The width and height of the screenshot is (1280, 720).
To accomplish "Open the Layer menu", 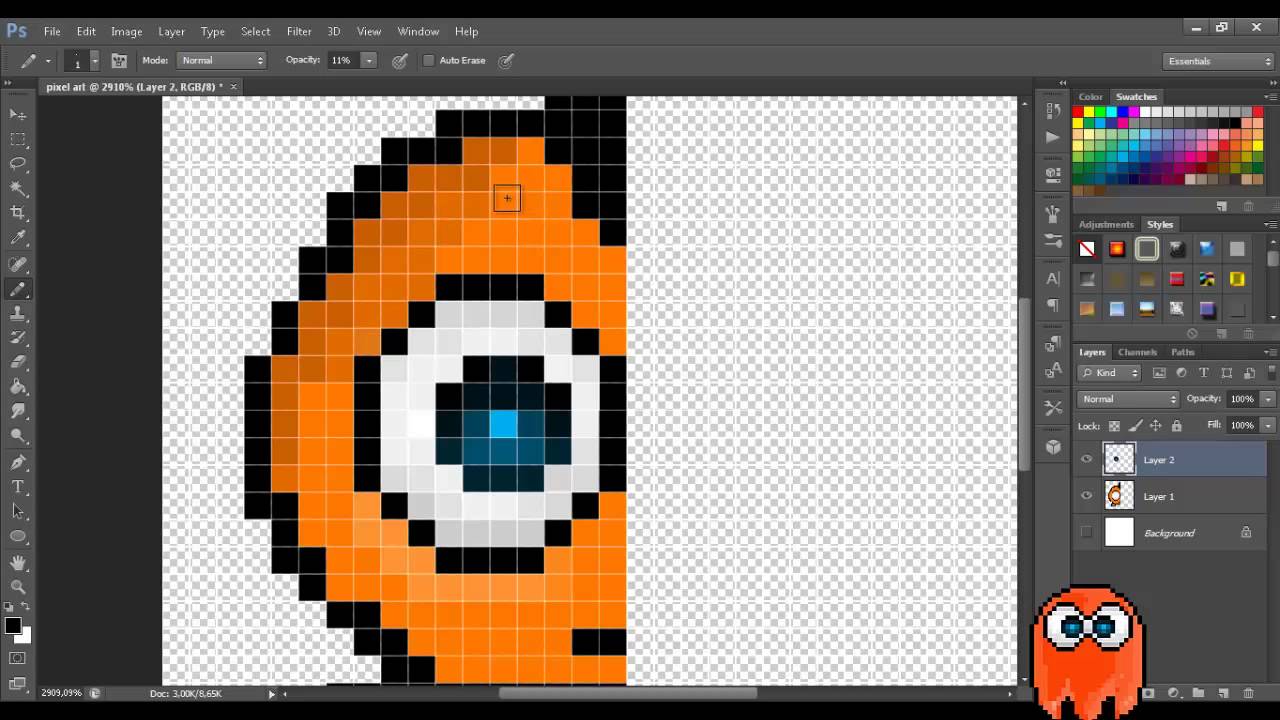I will [171, 31].
